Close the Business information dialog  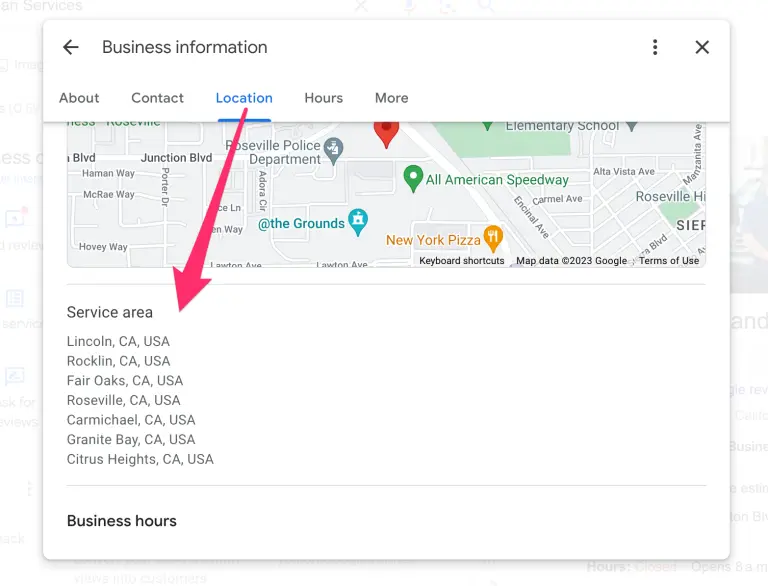[x=702, y=47]
